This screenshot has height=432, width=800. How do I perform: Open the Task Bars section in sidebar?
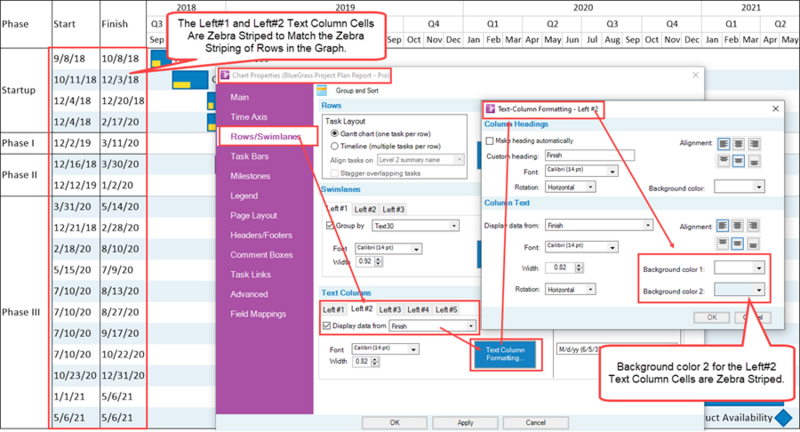tap(249, 157)
